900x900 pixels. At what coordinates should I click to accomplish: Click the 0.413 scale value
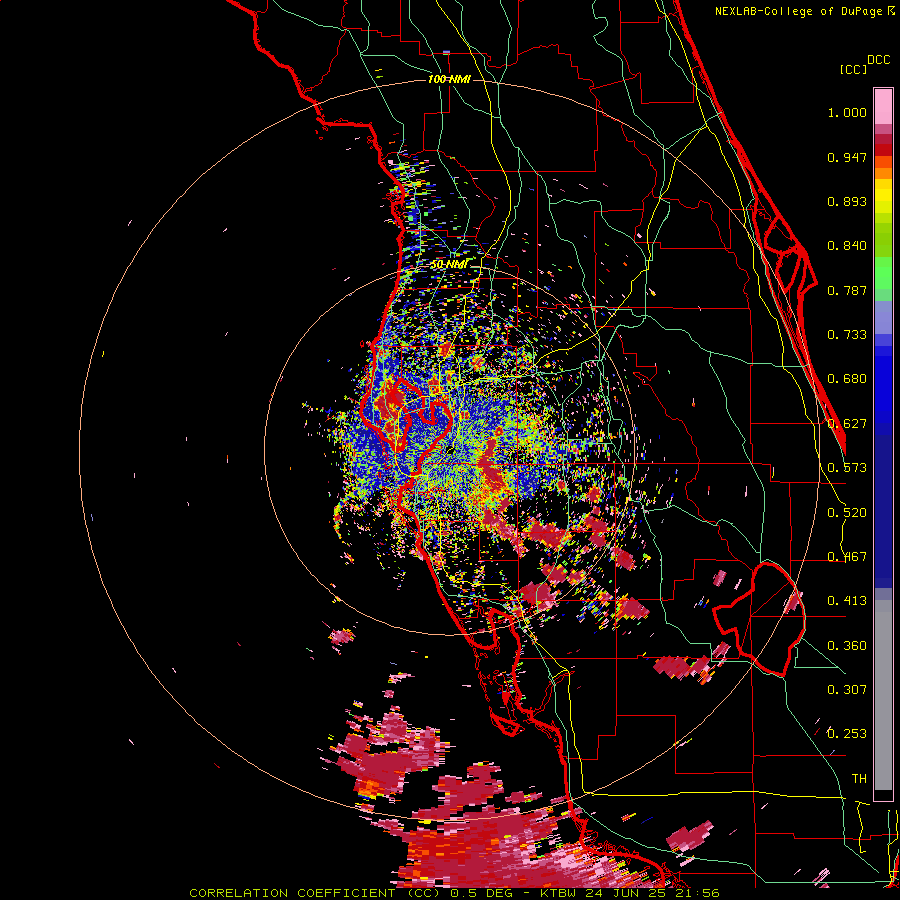[847, 601]
